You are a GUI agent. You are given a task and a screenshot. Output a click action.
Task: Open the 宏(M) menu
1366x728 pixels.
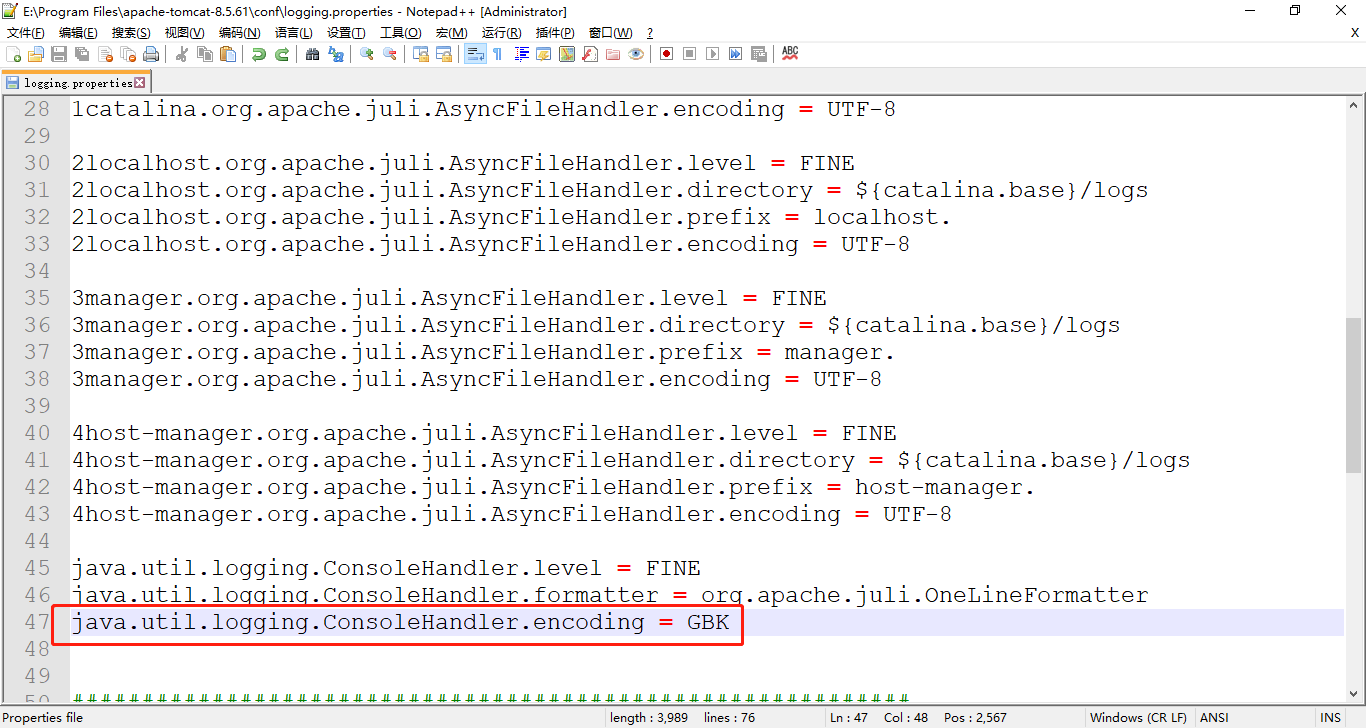(452, 32)
